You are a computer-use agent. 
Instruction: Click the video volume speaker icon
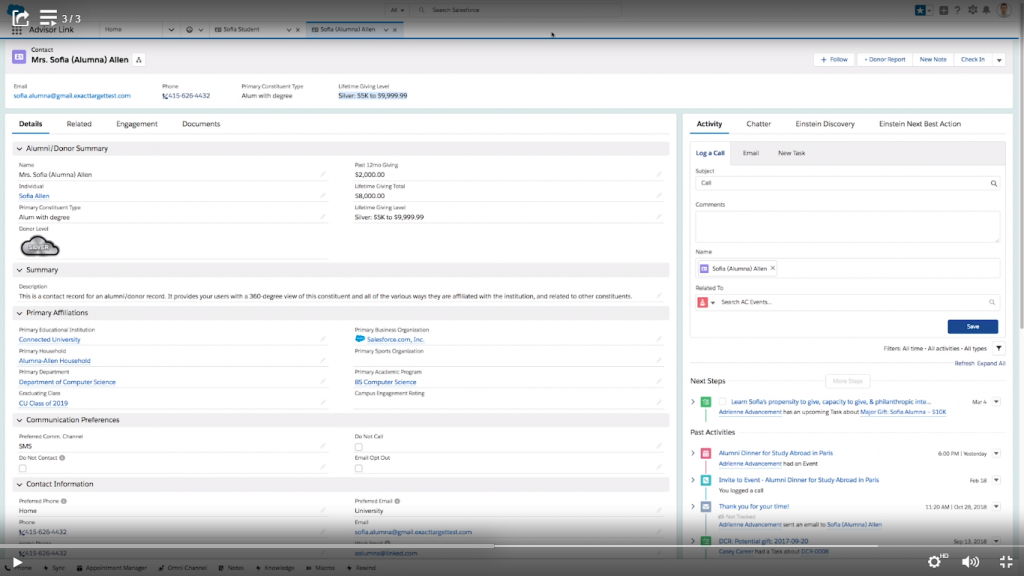[970, 562]
